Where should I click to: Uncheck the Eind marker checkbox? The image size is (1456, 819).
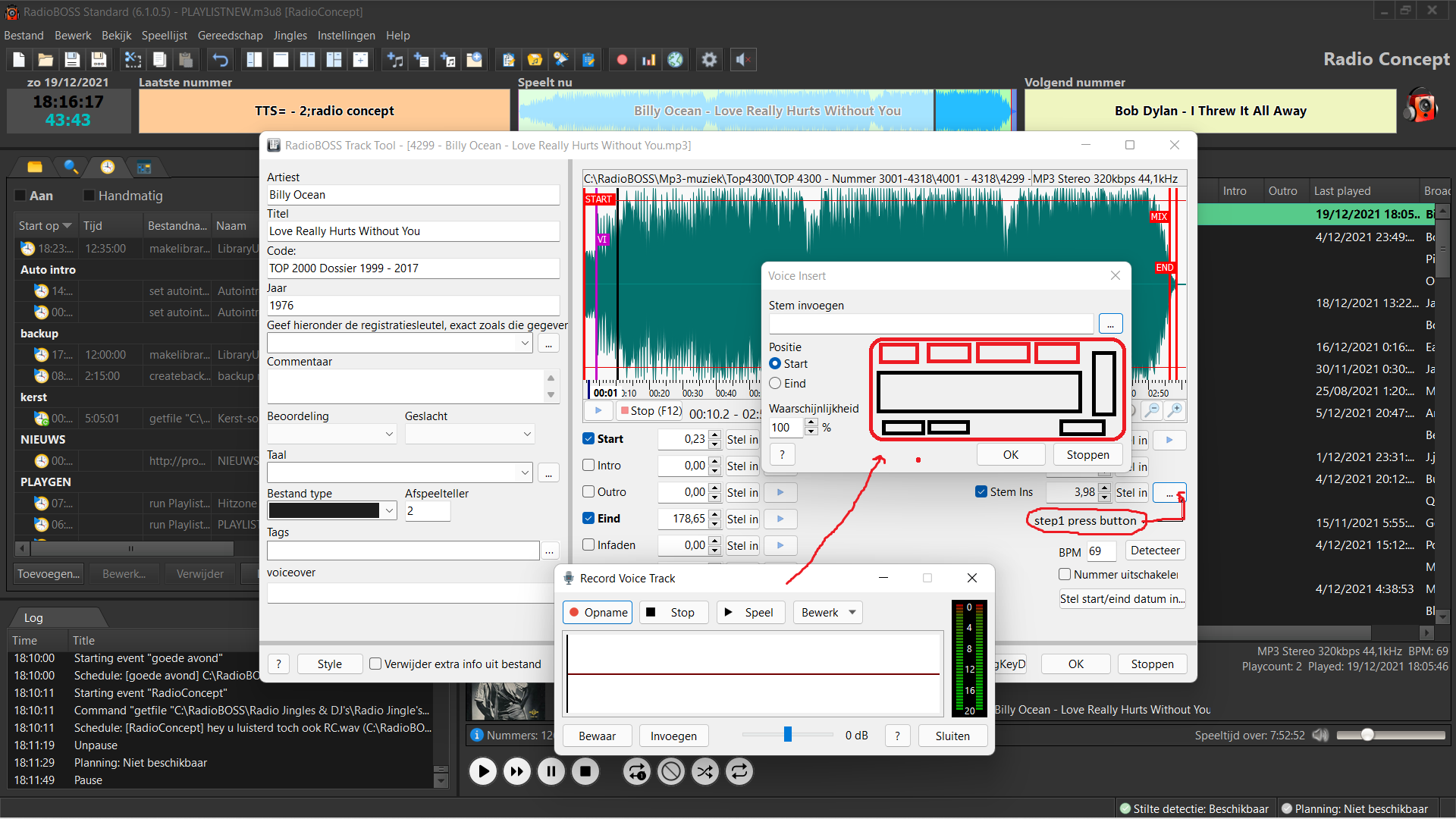[588, 518]
